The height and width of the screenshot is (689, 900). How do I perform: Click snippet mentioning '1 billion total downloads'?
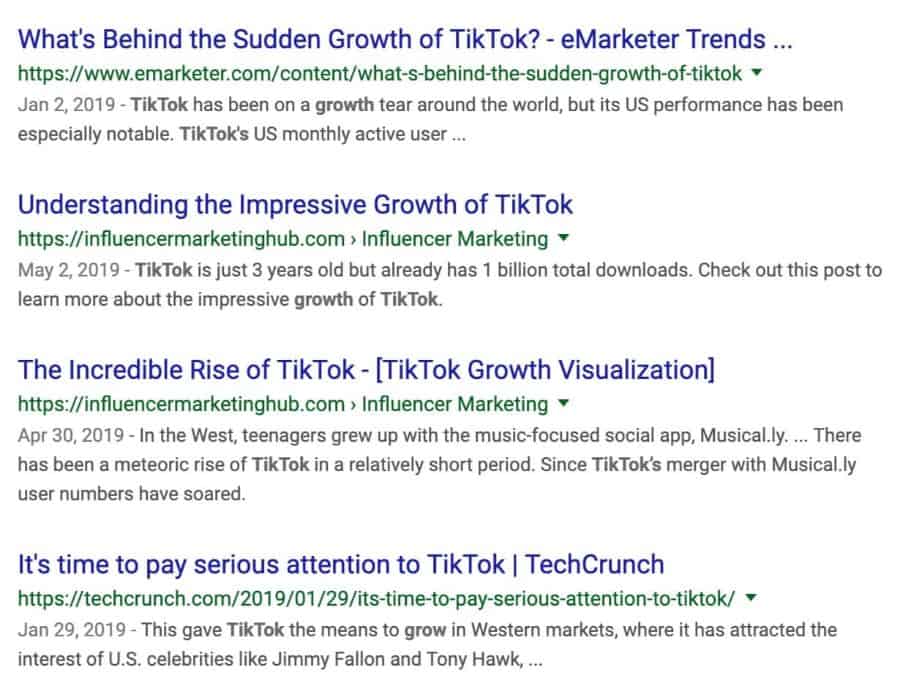click(x=450, y=285)
